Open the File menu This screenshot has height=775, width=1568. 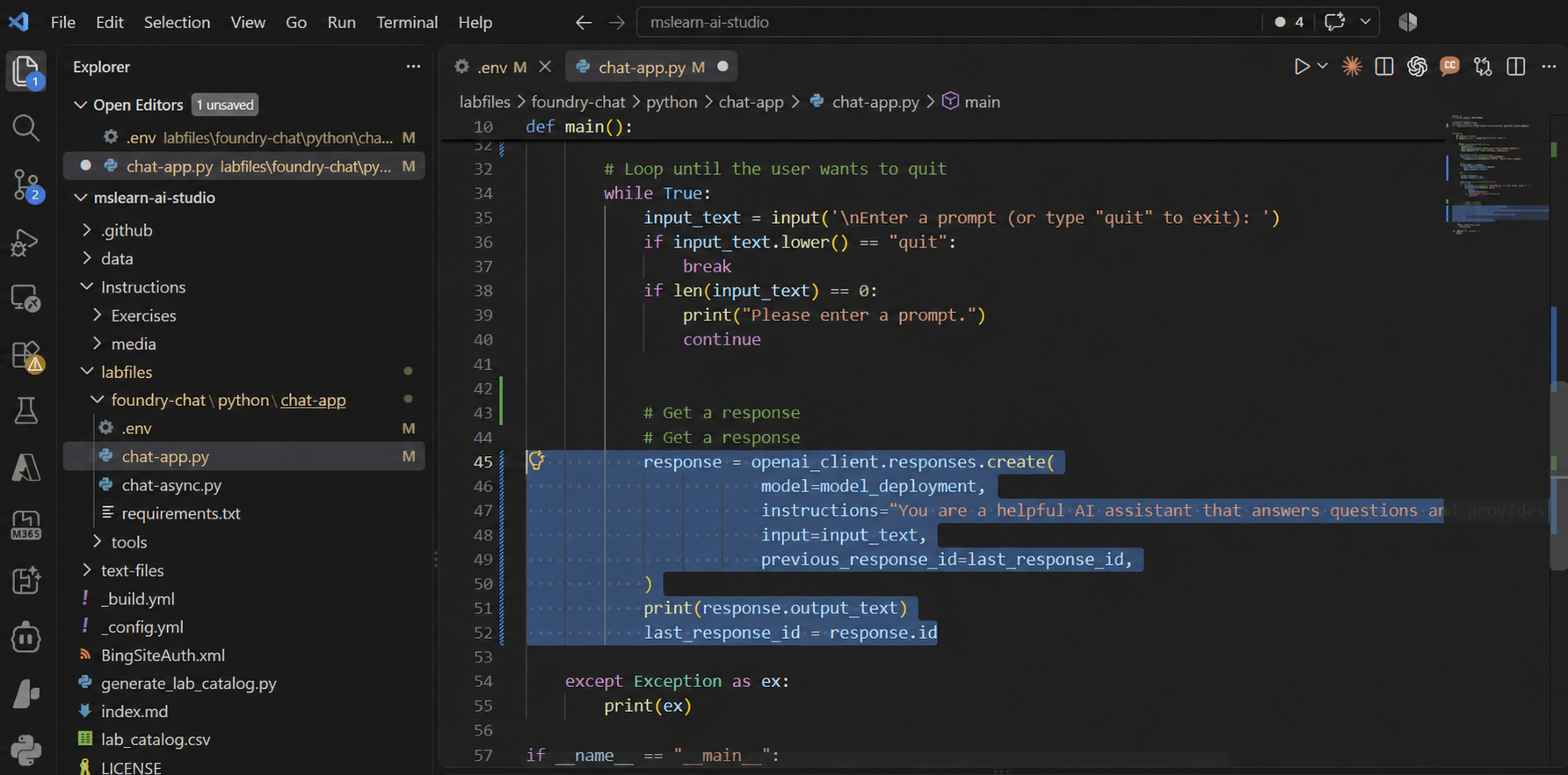[x=63, y=22]
